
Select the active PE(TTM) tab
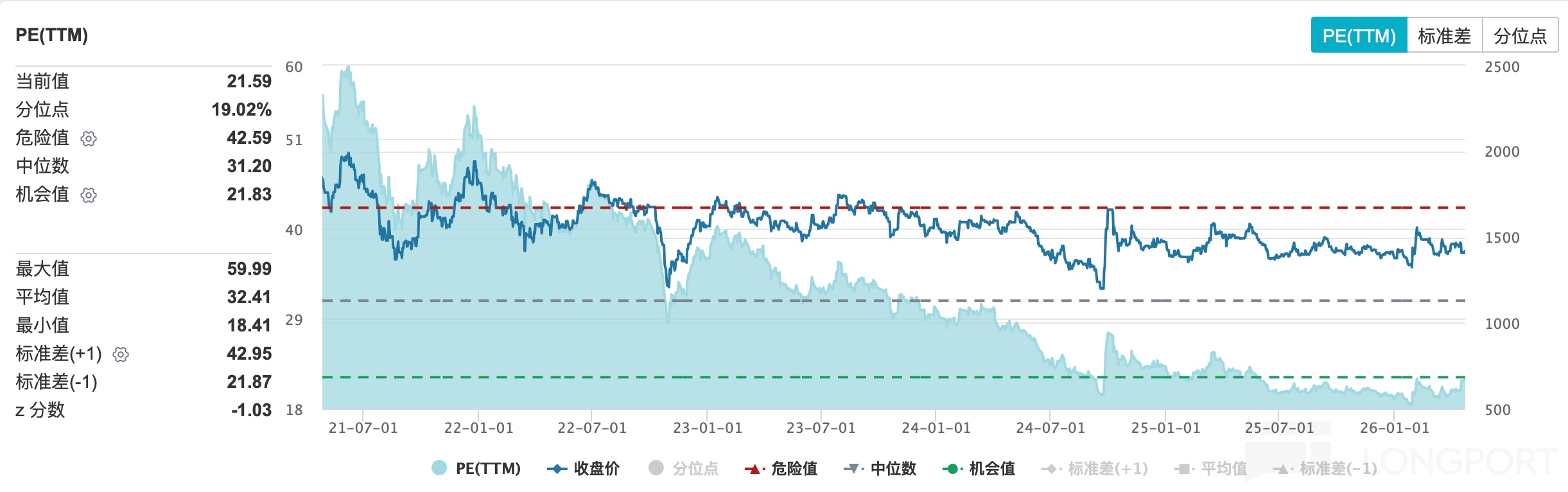pos(1359,35)
